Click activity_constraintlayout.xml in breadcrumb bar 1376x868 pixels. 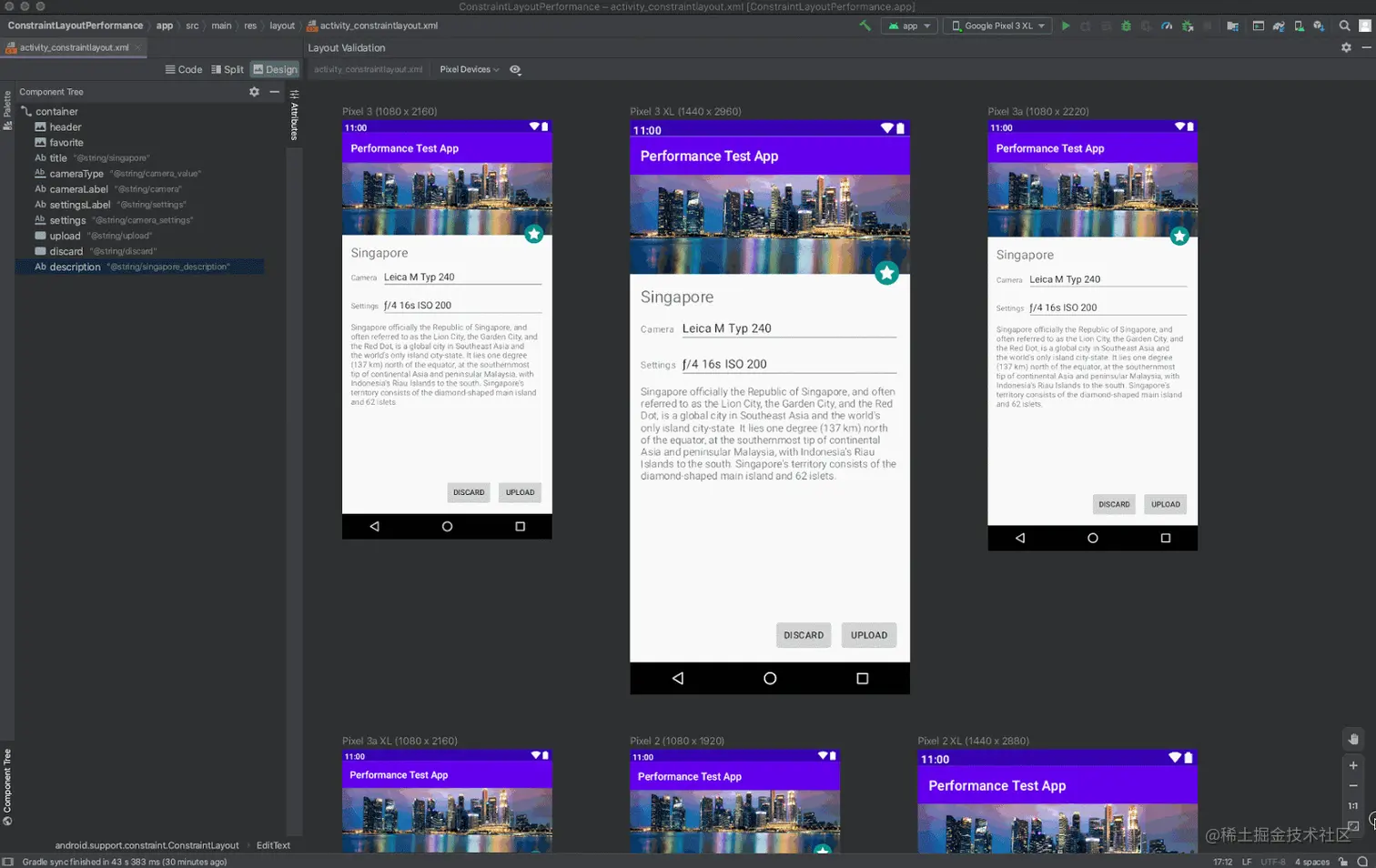372,25
